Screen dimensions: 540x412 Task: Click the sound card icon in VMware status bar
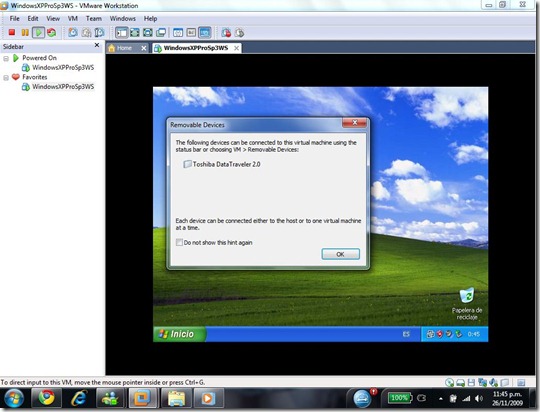[494, 382]
